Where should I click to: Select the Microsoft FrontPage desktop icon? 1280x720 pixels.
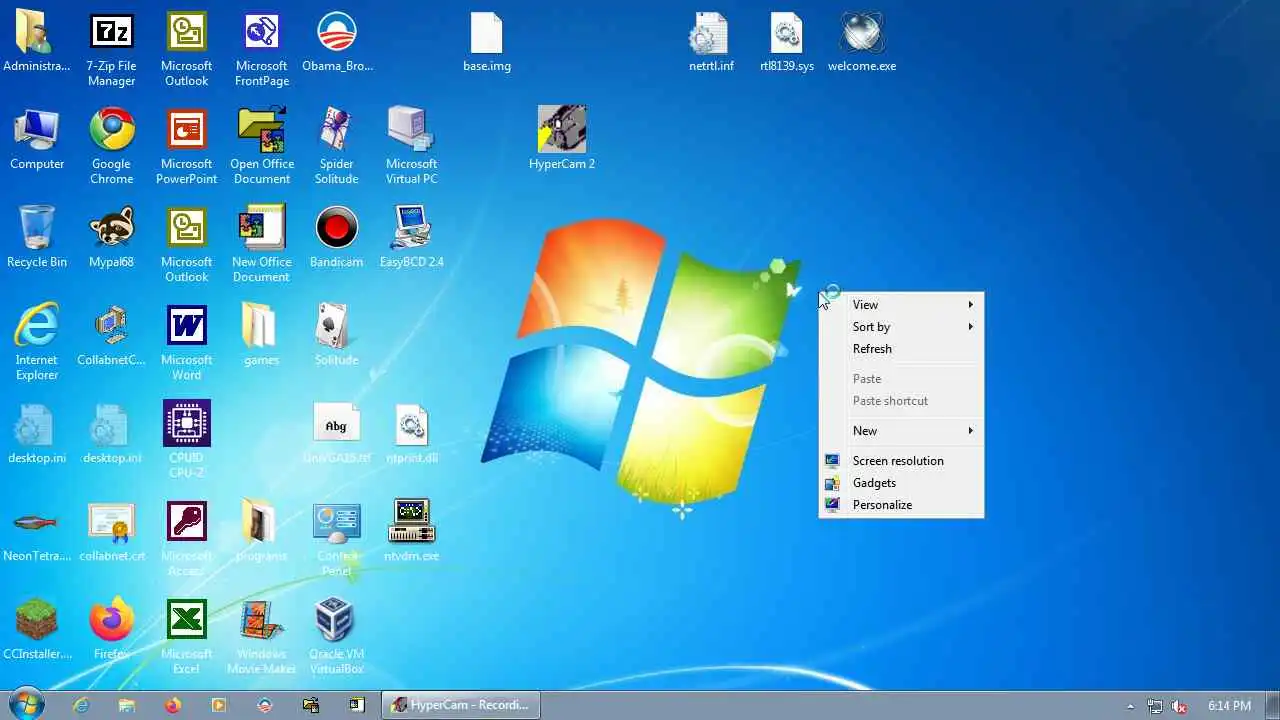262,48
